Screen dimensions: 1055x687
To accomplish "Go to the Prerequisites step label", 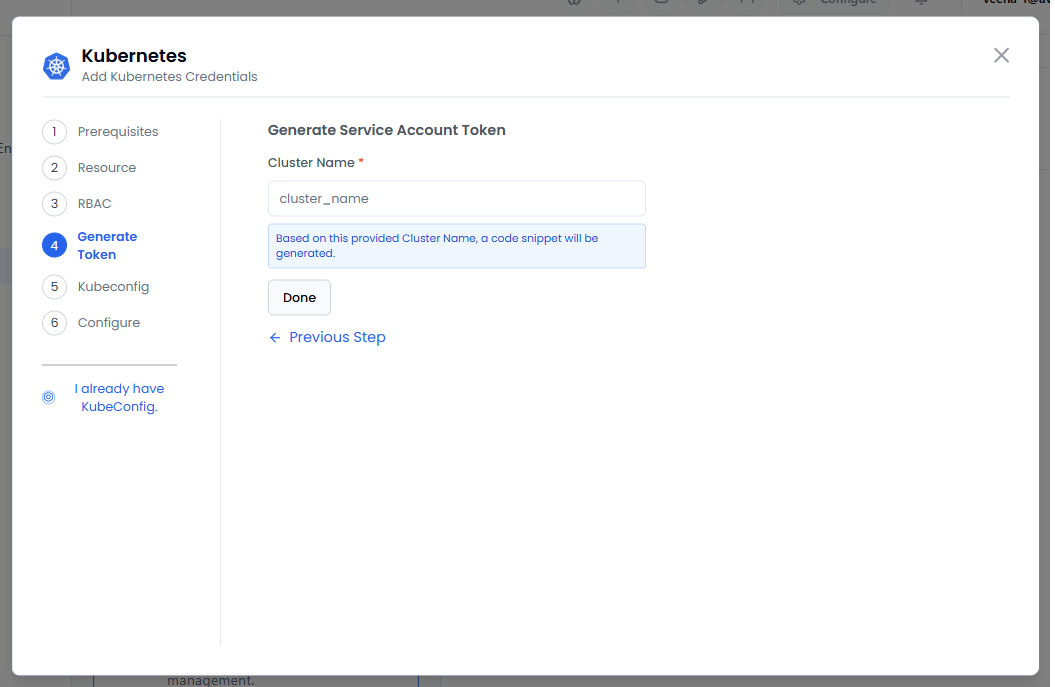I will coord(118,132).
